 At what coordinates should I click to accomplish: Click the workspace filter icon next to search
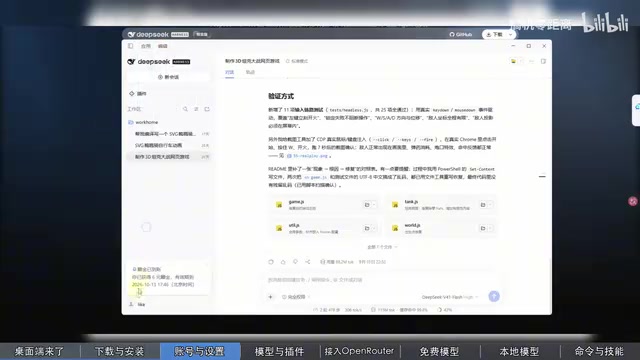pyautogui.click(x=196, y=109)
